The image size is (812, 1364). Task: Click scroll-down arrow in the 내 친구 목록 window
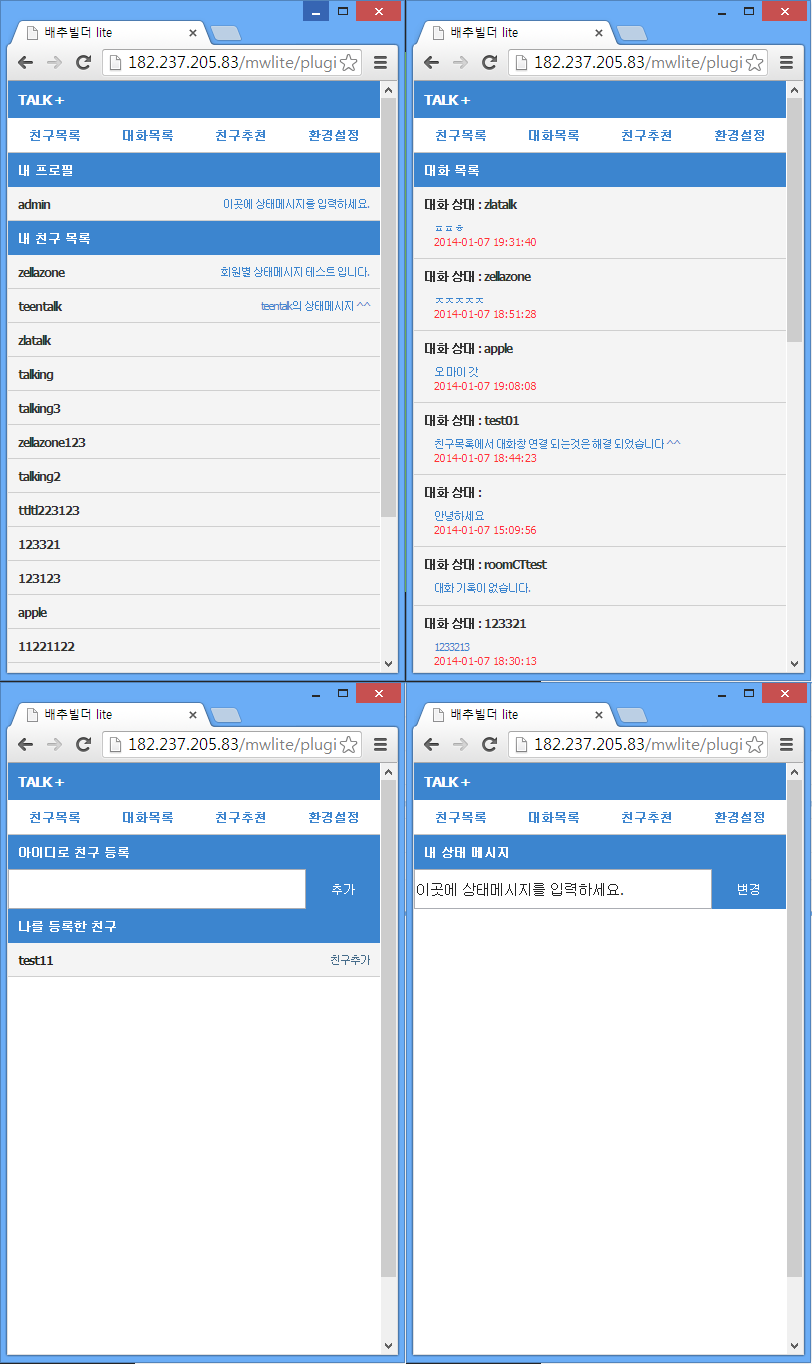tap(389, 664)
